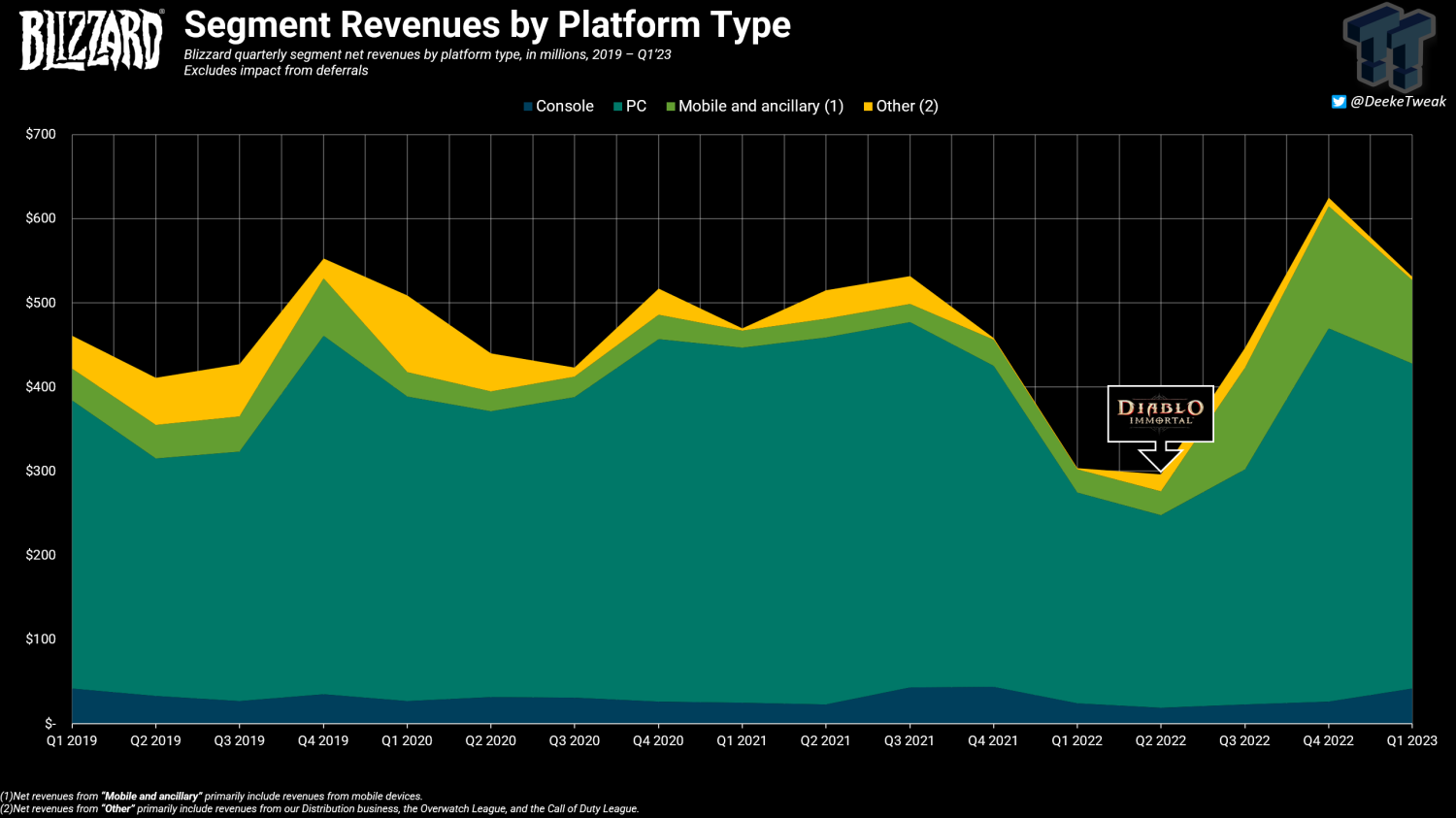Click the Q2 2019 x-axis label
Screen dimensions: 1456x818
pos(155,740)
